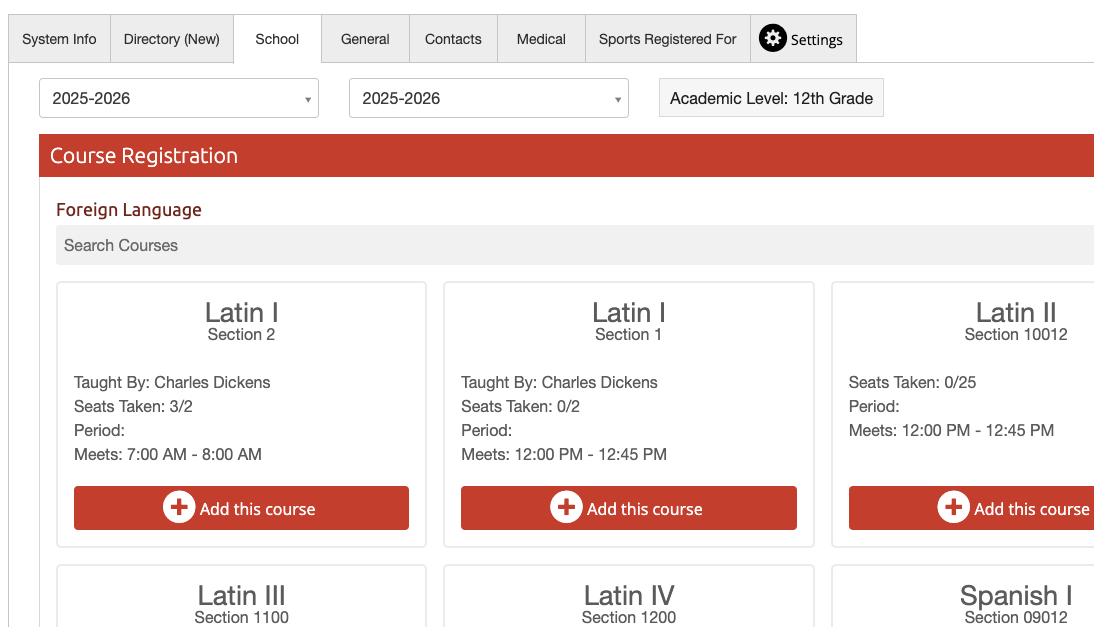This screenshot has width=1094, height=627.
Task: Click Latin II title
Action: (1016, 312)
